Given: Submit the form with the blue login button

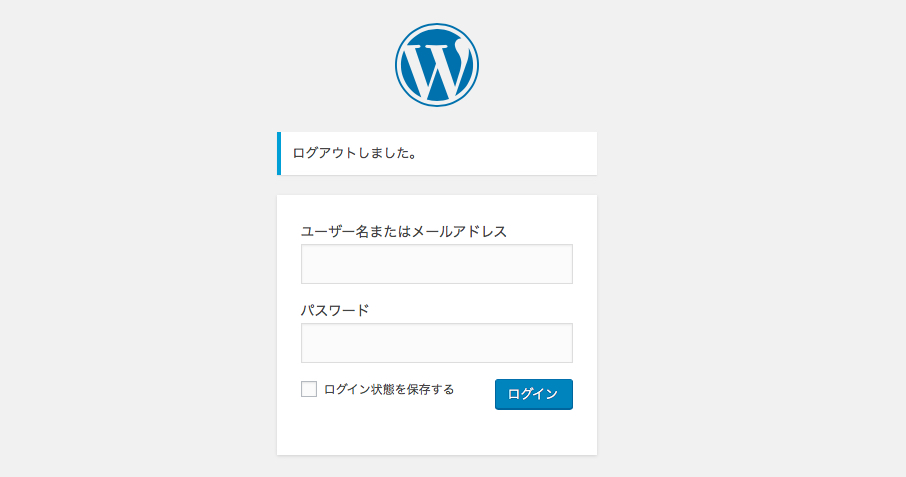Looking at the screenshot, I should click(x=534, y=394).
